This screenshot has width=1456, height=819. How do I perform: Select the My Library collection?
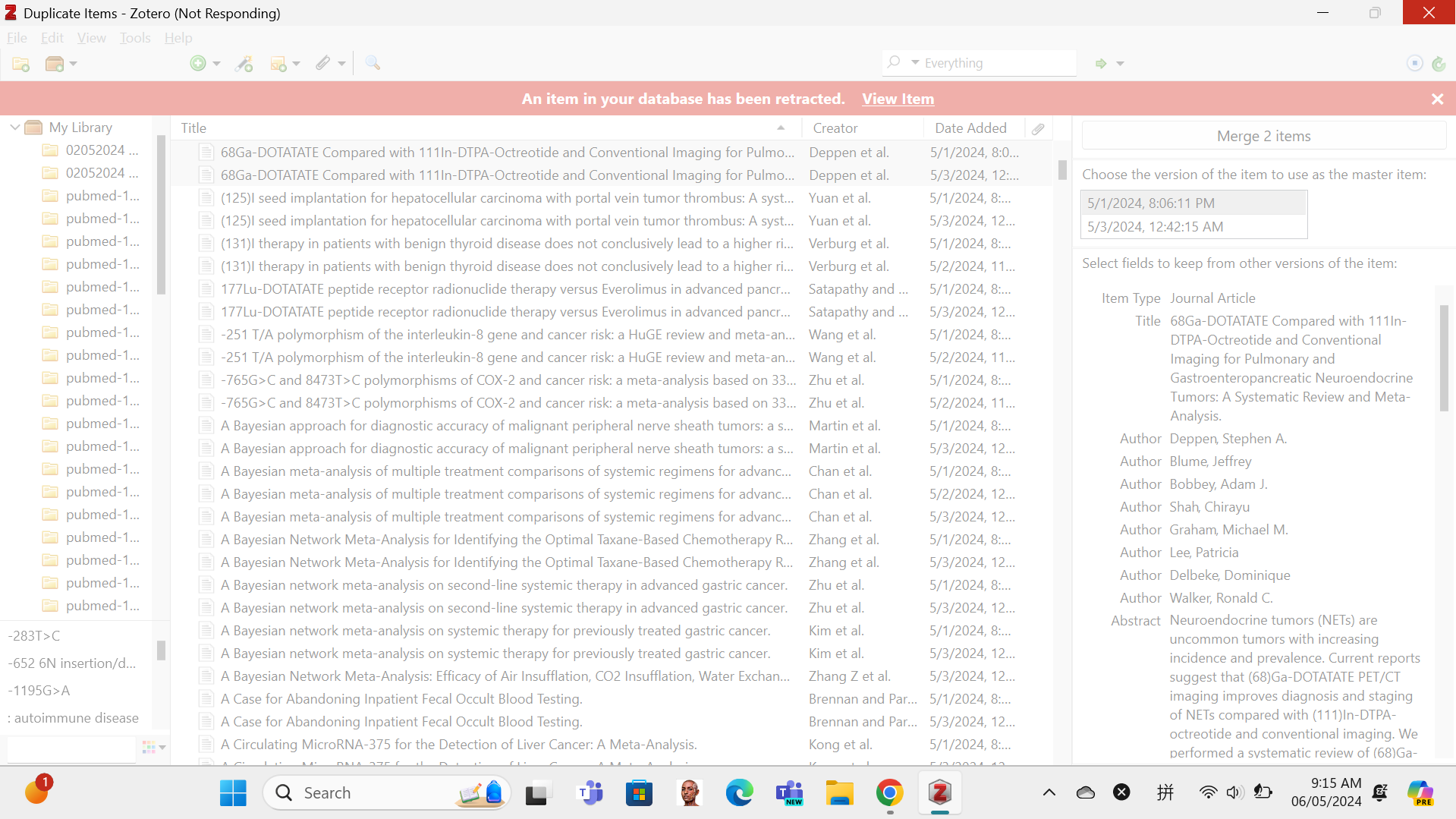coord(80,128)
